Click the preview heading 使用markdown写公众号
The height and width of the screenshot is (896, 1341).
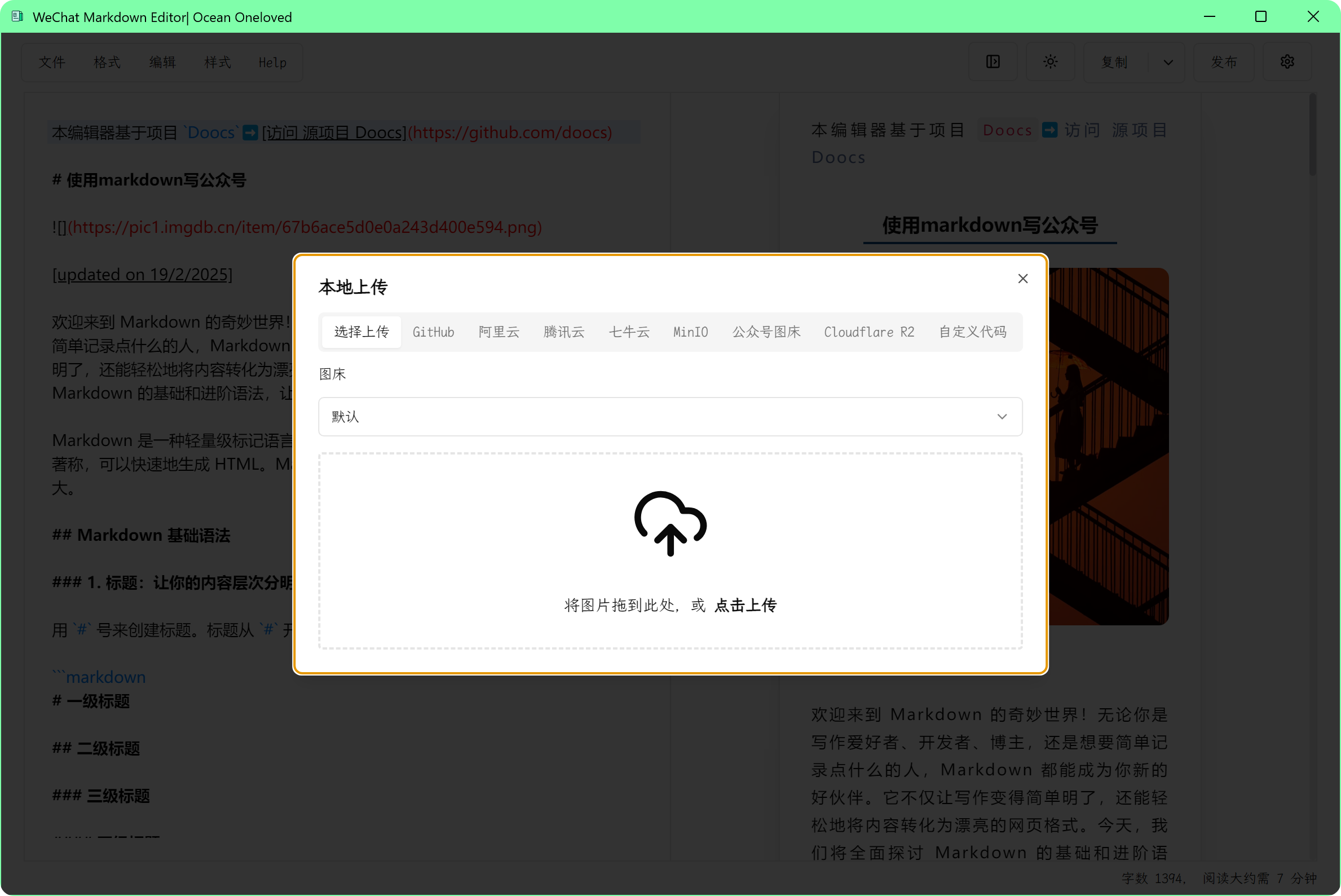click(x=990, y=225)
